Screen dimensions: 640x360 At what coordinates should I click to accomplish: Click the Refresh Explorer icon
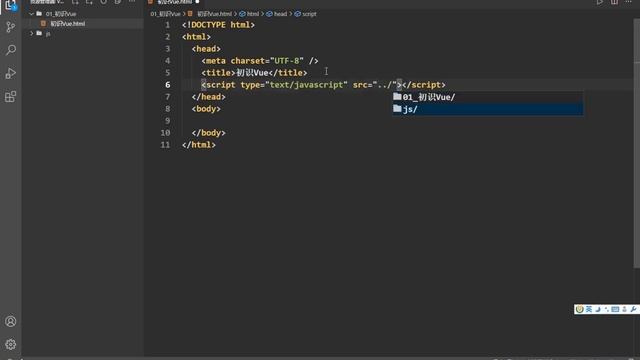tap(104, 2)
